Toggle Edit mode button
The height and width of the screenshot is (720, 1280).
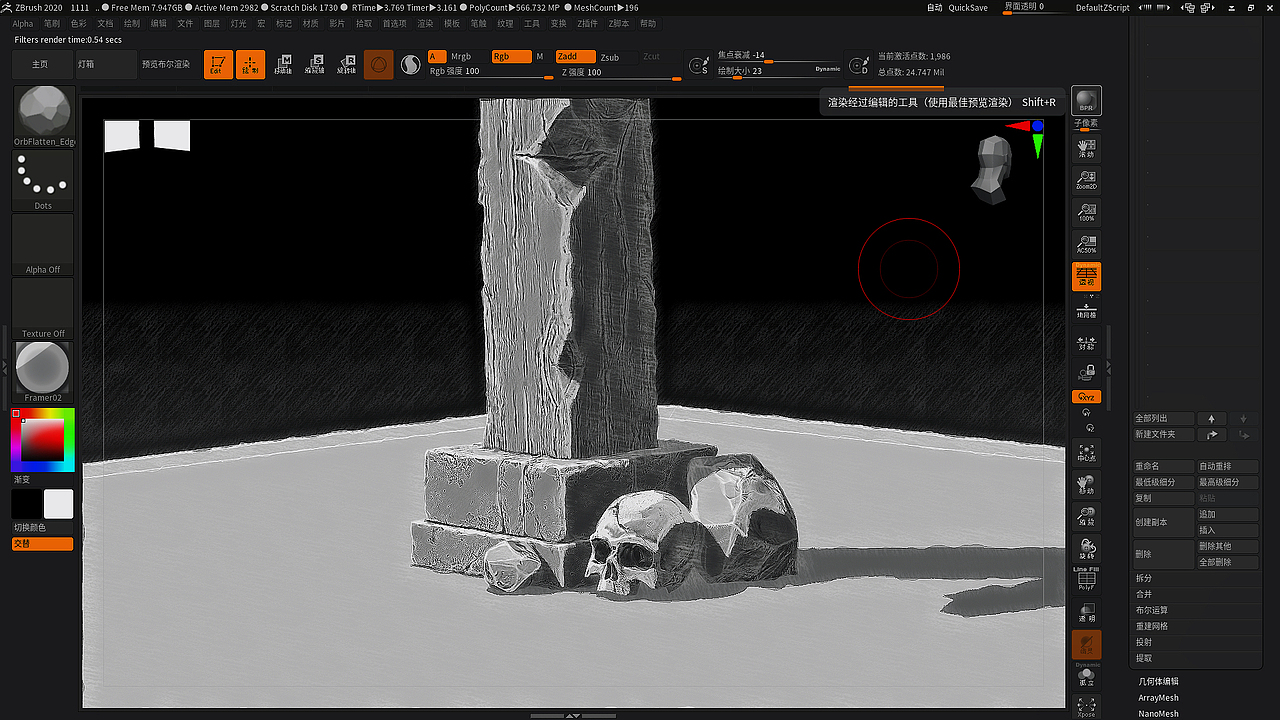(218, 65)
